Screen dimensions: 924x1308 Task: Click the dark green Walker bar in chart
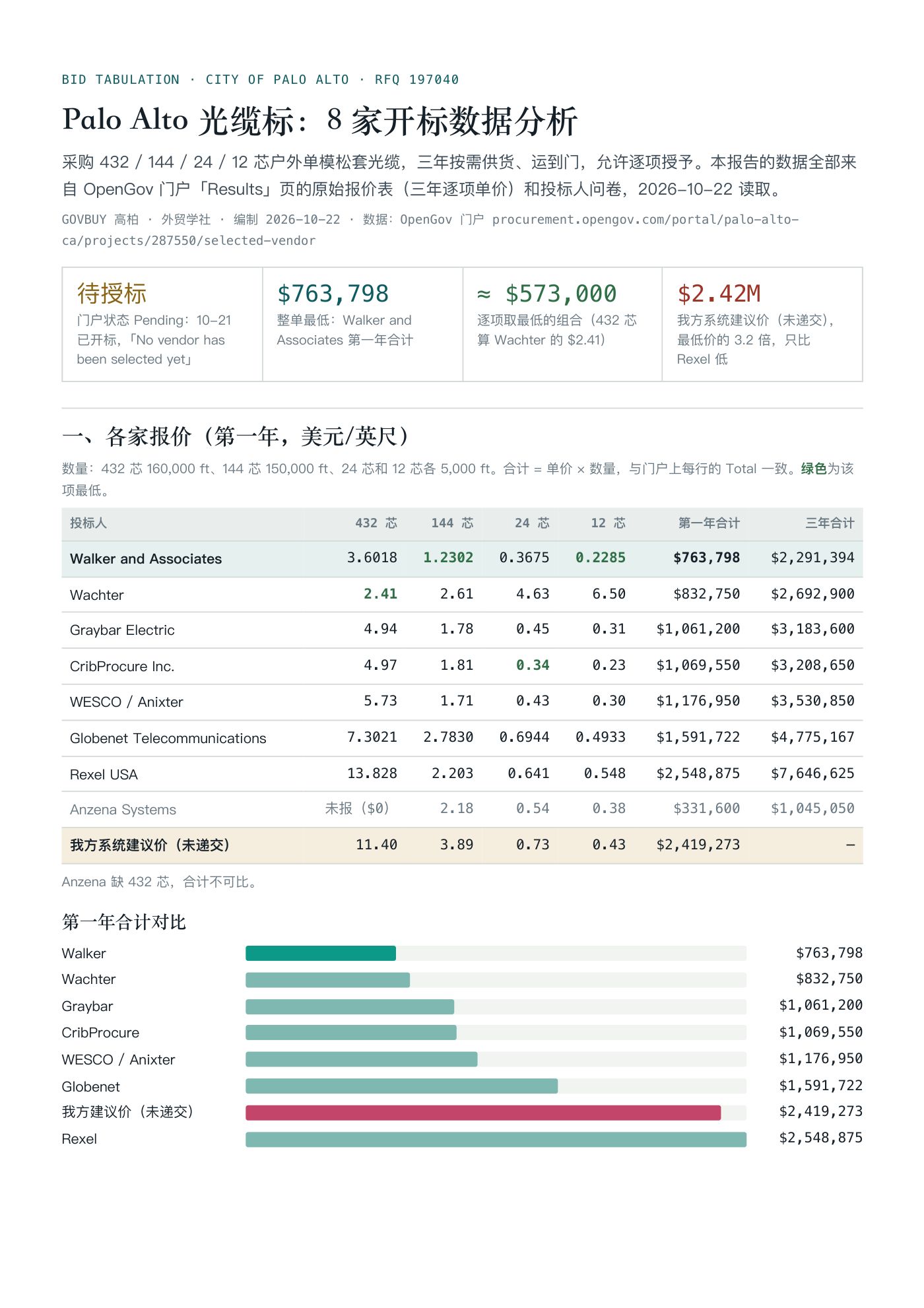[321, 953]
